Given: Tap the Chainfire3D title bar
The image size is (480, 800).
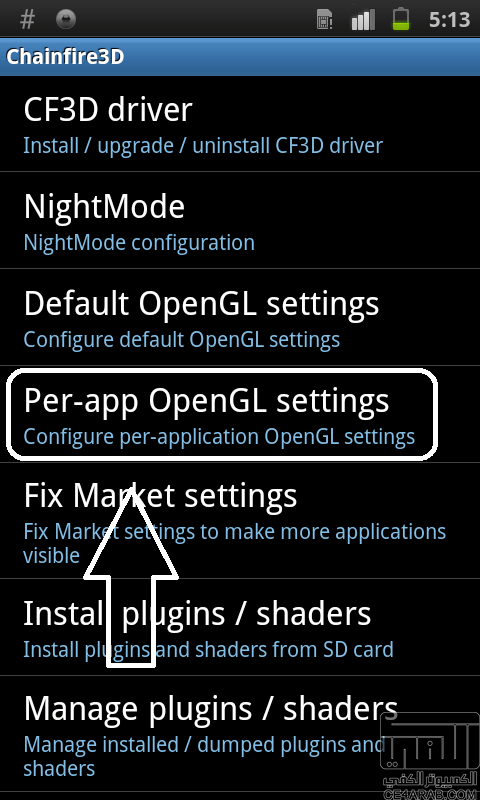Looking at the screenshot, I should coord(240,57).
